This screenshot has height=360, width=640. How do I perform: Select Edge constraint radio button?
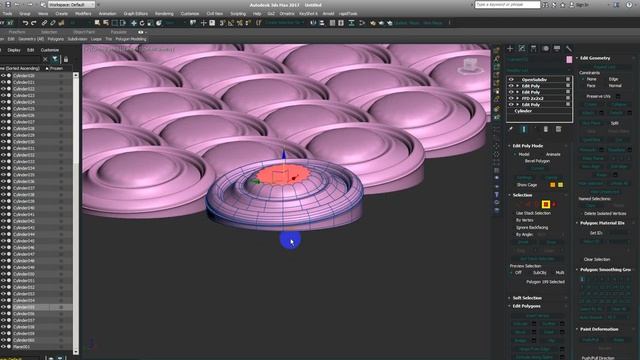click(x=606, y=79)
